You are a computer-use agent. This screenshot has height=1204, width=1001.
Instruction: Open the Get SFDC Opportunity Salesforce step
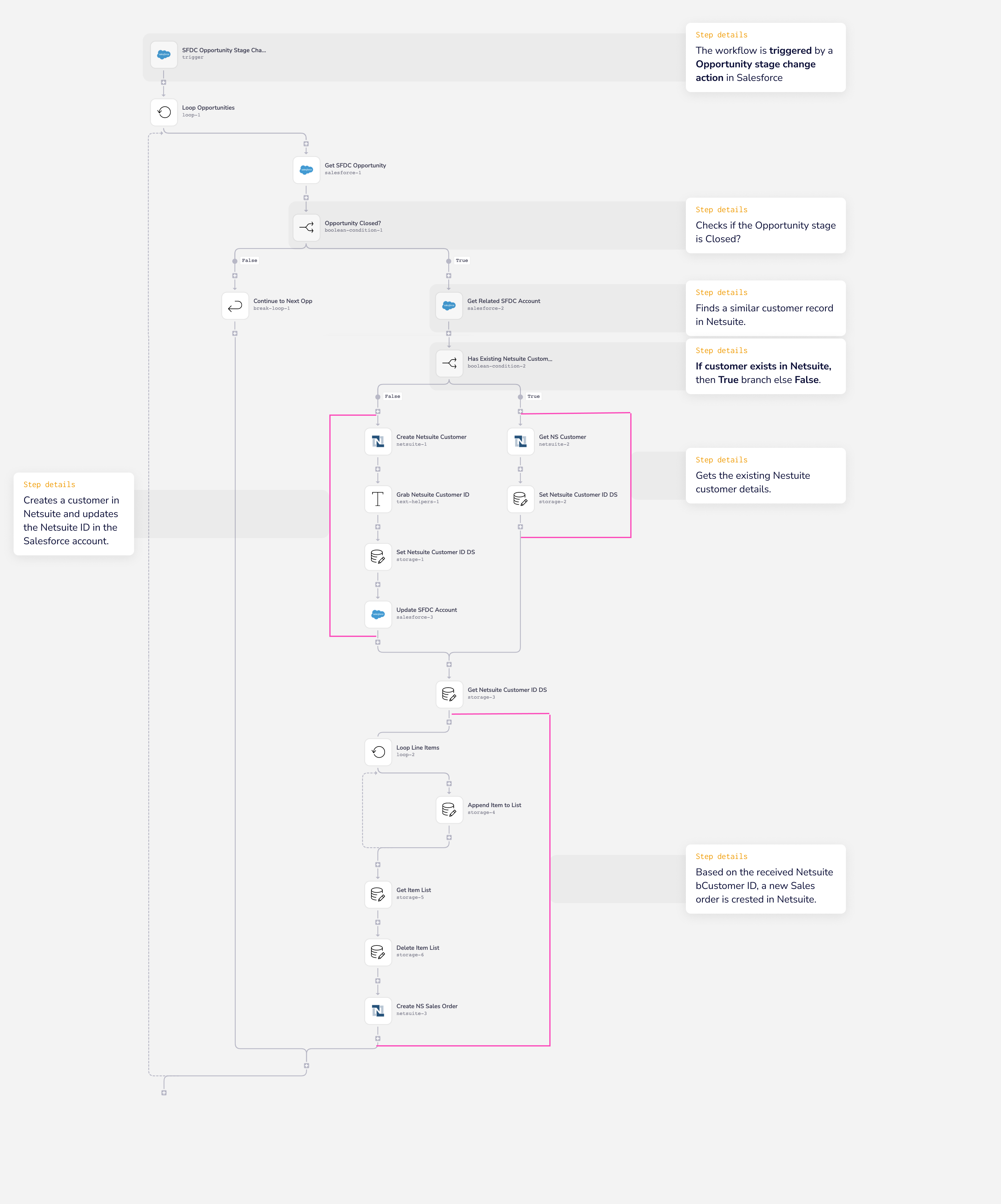tap(306, 170)
